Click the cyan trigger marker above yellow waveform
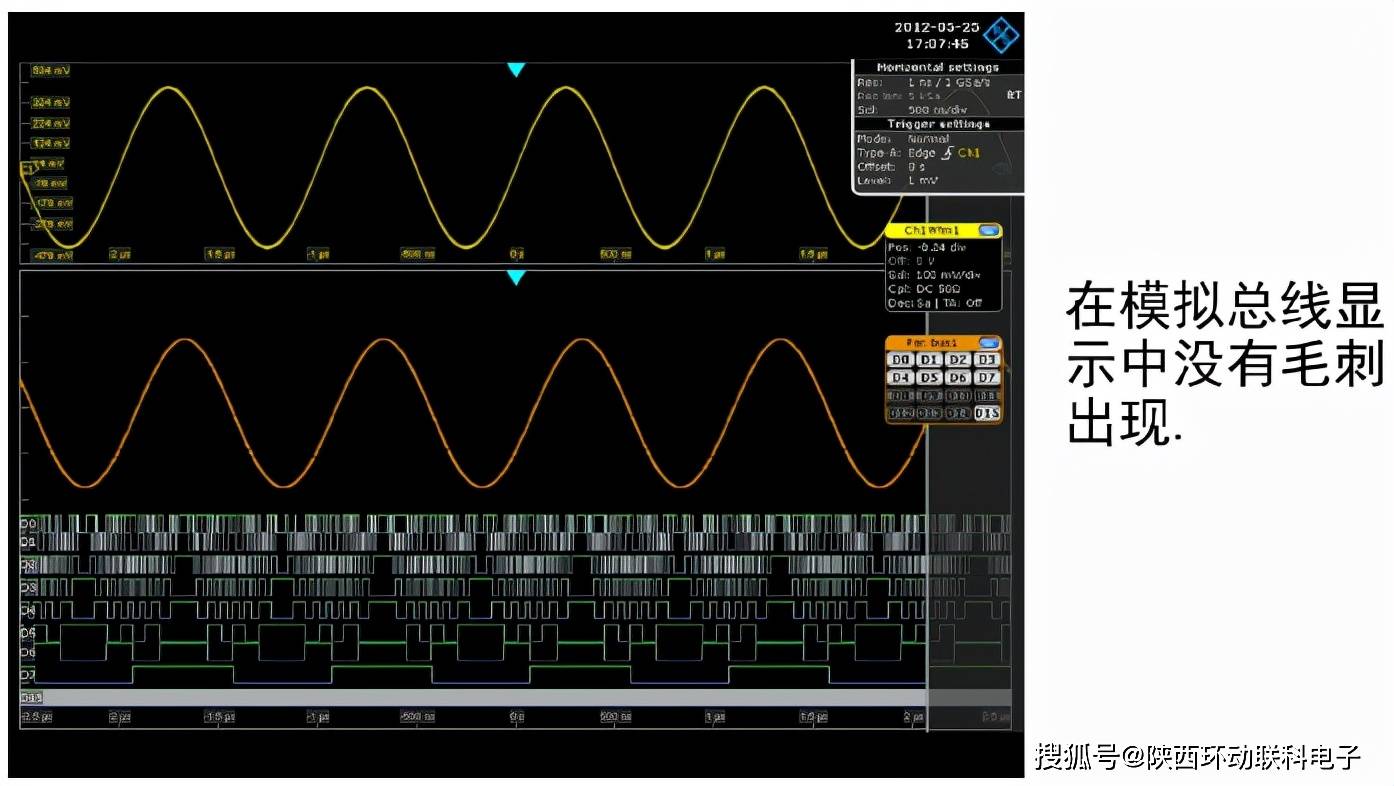Viewport: 1394px width, 786px height. click(x=516, y=70)
